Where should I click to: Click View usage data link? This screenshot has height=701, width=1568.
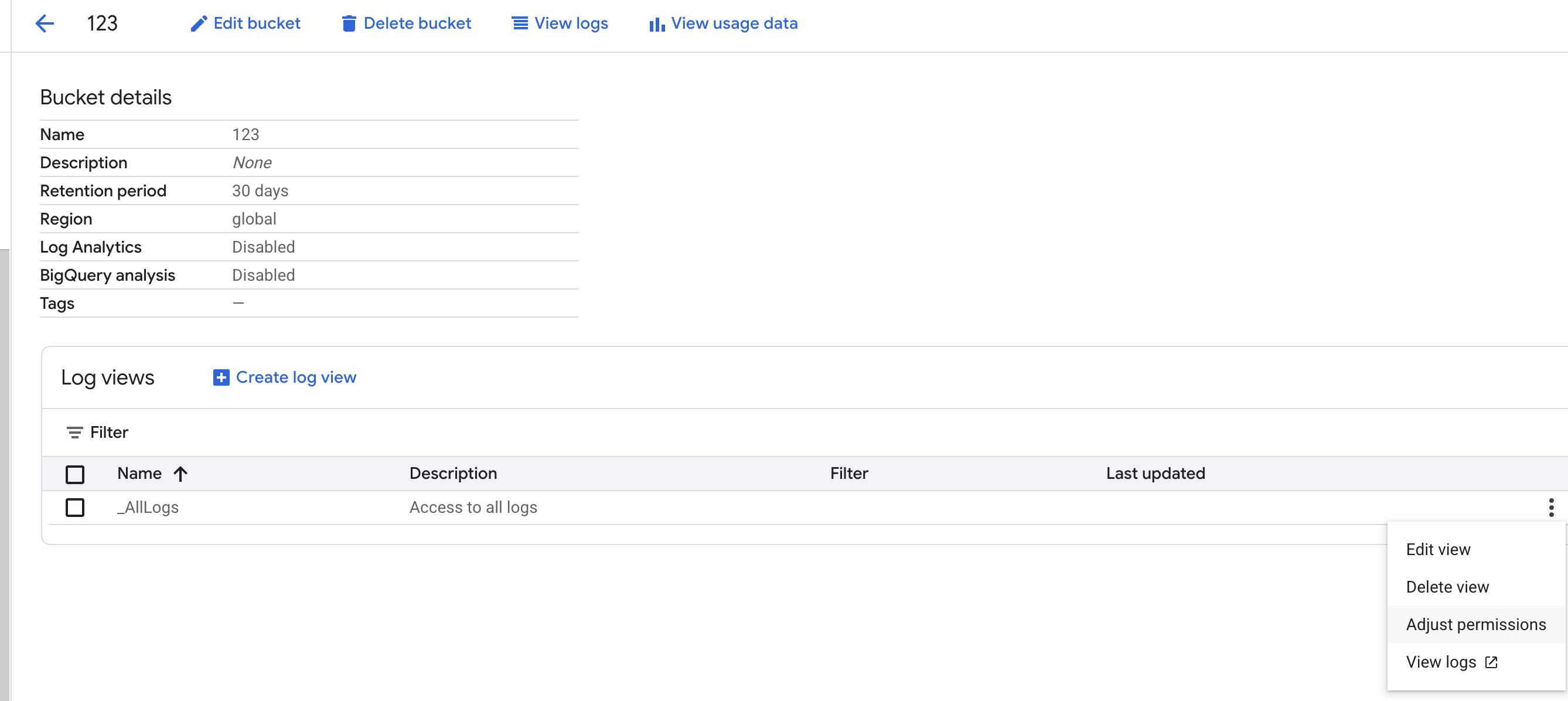[x=734, y=24]
